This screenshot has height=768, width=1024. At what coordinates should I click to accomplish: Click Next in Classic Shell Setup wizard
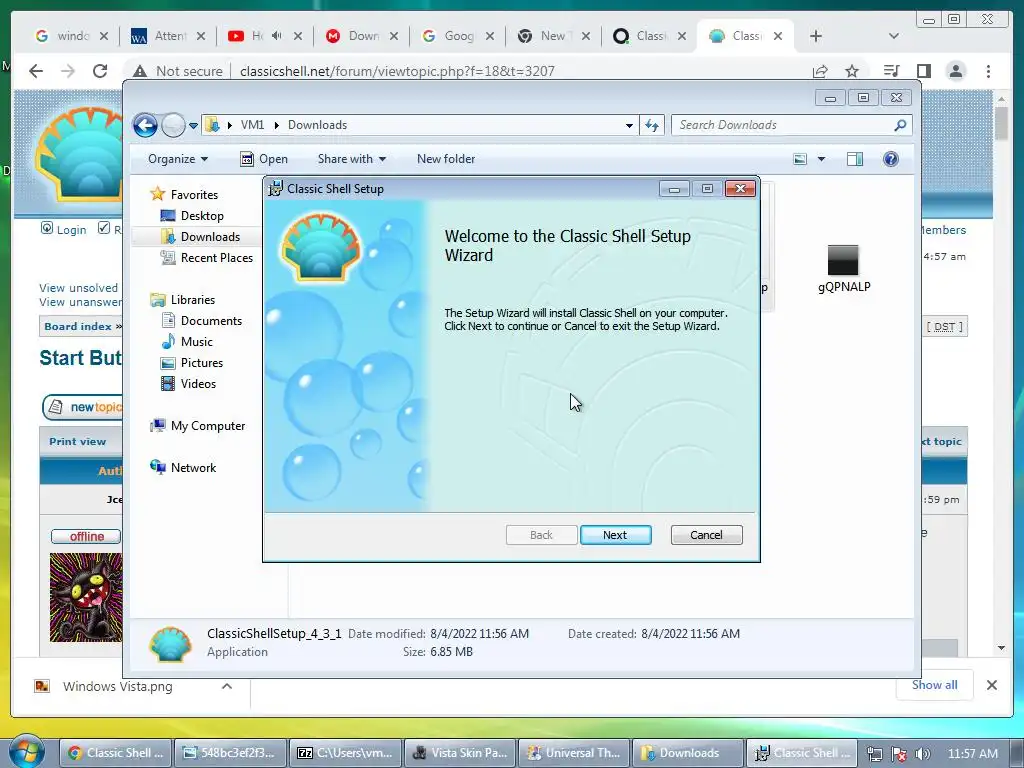click(x=615, y=535)
